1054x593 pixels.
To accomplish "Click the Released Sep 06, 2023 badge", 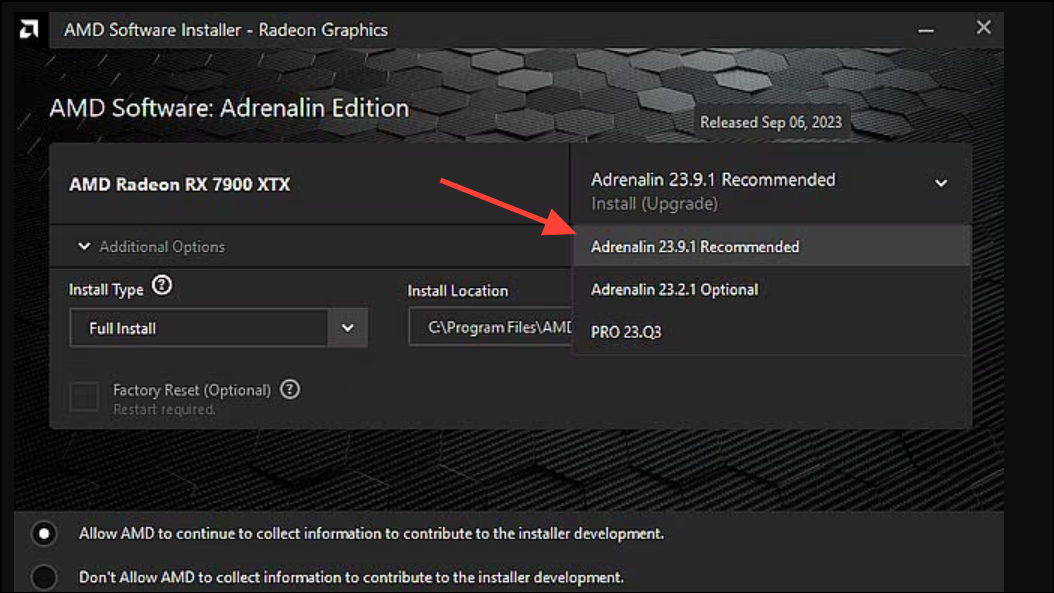I will pos(771,122).
